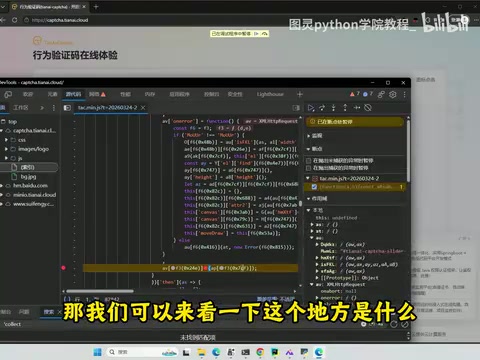Click the debugger pane vertical scrollbar
480x360 pixels.
coord(408,150)
